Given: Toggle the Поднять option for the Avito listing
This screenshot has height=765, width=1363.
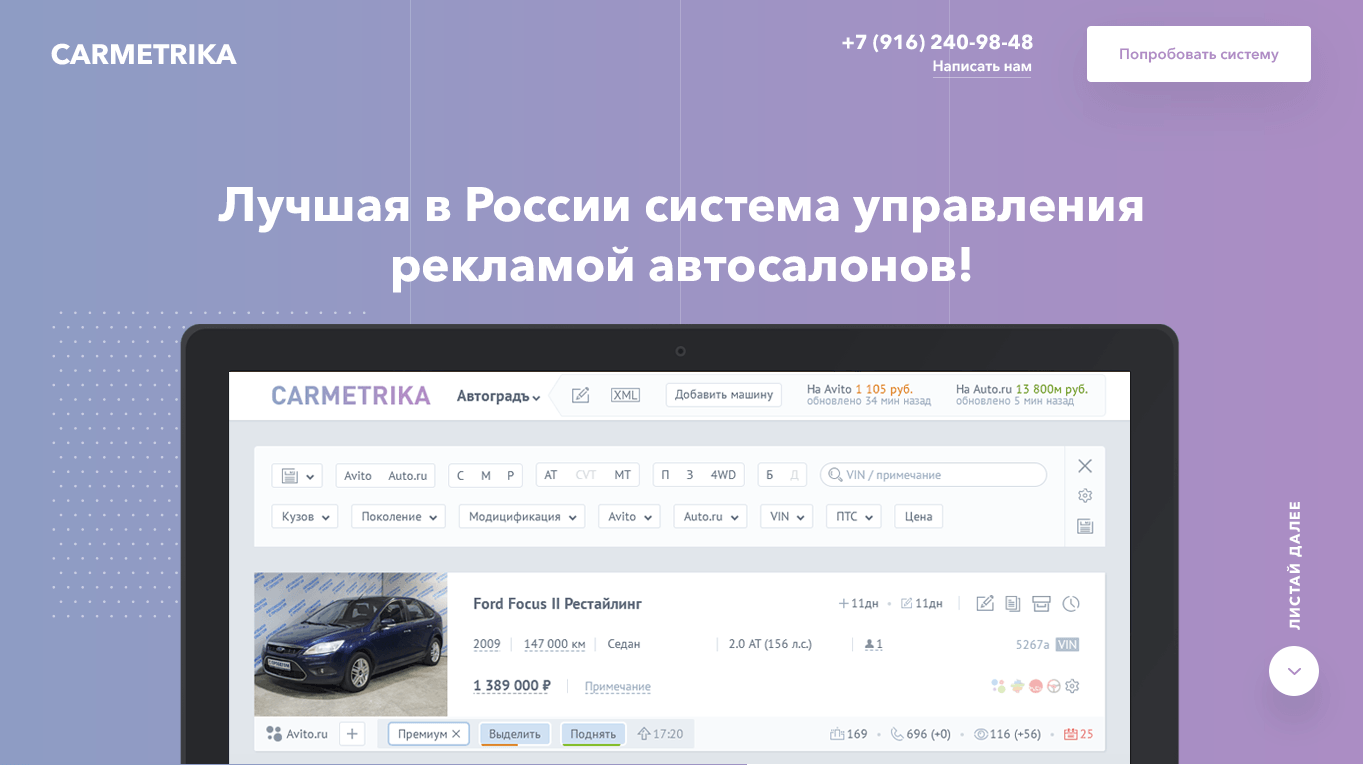Looking at the screenshot, I should (593, 734).
